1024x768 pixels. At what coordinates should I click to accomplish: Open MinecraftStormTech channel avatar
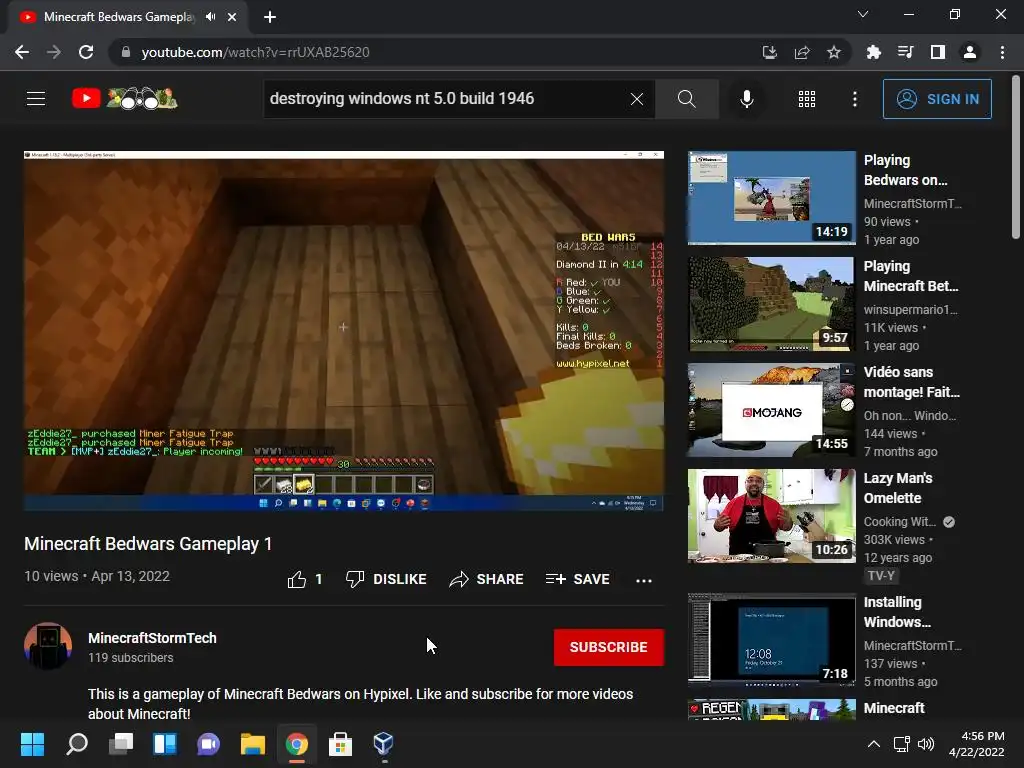pyautogui.click(x=48, y=646)
